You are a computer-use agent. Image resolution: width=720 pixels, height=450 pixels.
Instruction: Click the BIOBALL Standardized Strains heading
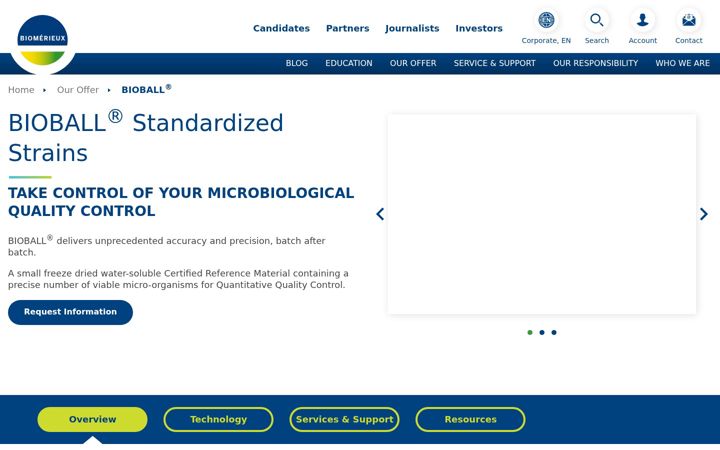point(146,137)
